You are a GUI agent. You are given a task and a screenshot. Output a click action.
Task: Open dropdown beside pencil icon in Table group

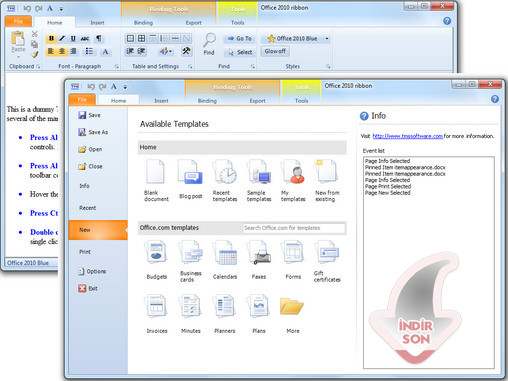(171, 51)
